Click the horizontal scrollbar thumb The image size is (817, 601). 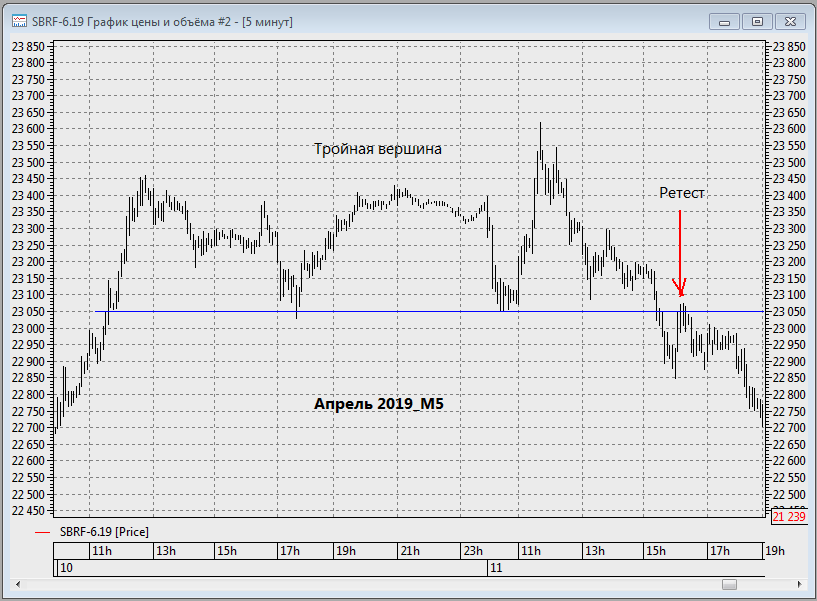[x=729, y=584]
